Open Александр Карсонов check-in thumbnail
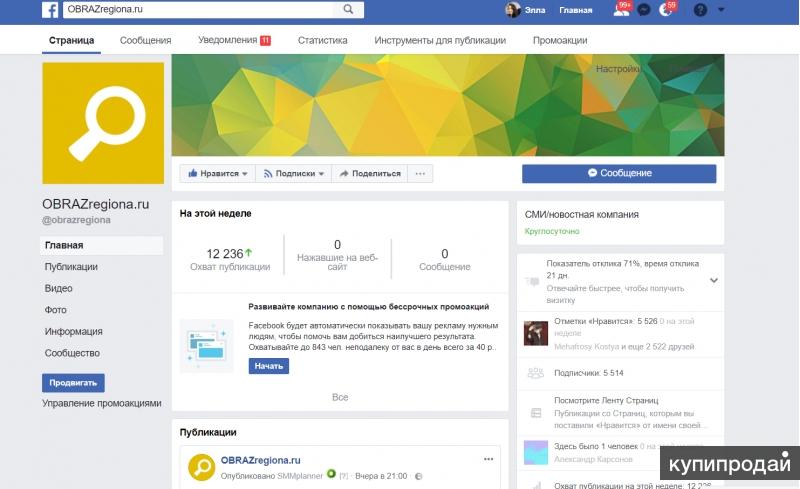 click(x=536, y=453)
